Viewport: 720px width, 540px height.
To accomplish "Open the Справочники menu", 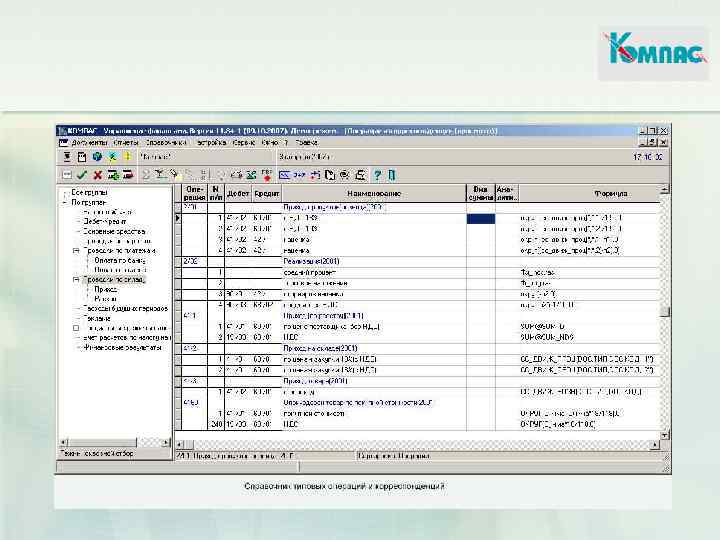I will [166, 143].
